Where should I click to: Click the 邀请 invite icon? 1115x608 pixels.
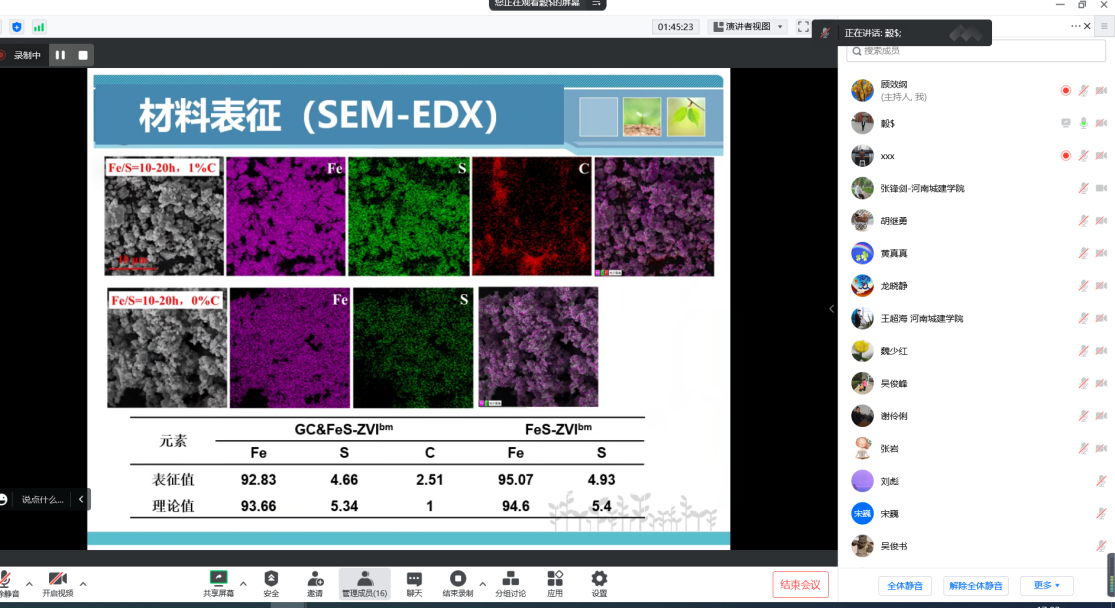tap(315, 583)
